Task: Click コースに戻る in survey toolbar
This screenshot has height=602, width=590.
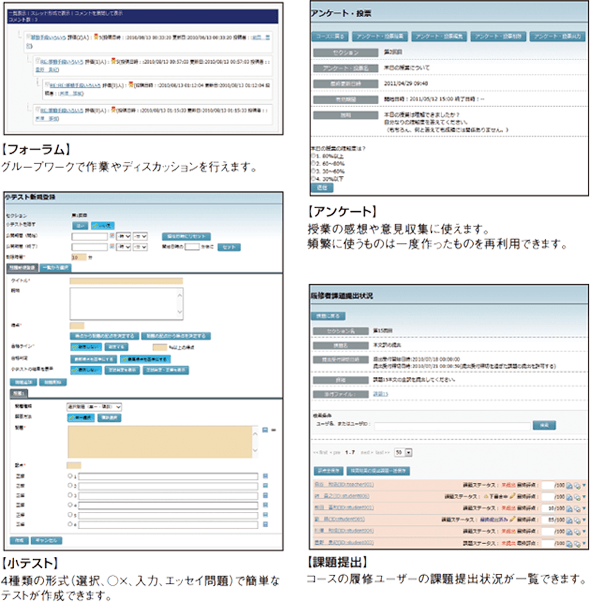Action: 330,36
